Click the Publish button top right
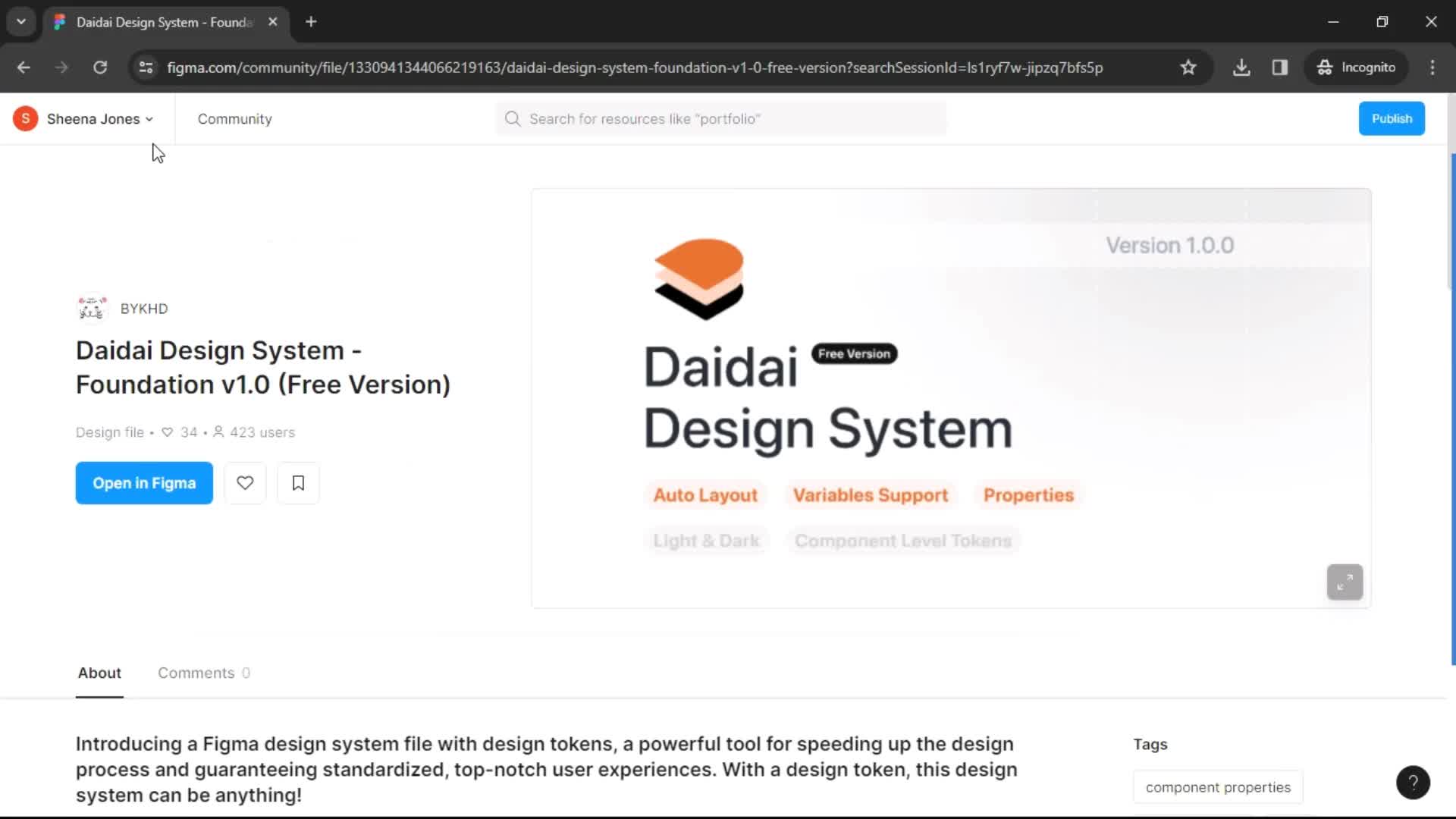 [1392, 118]
